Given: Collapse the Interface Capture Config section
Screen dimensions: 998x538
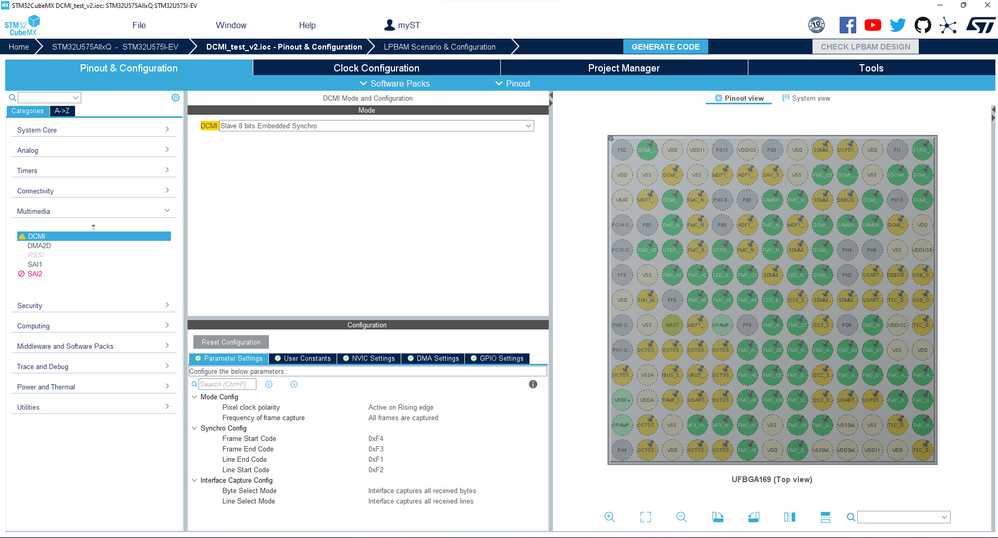Looking at the screenshot, I should coord(194,480).
